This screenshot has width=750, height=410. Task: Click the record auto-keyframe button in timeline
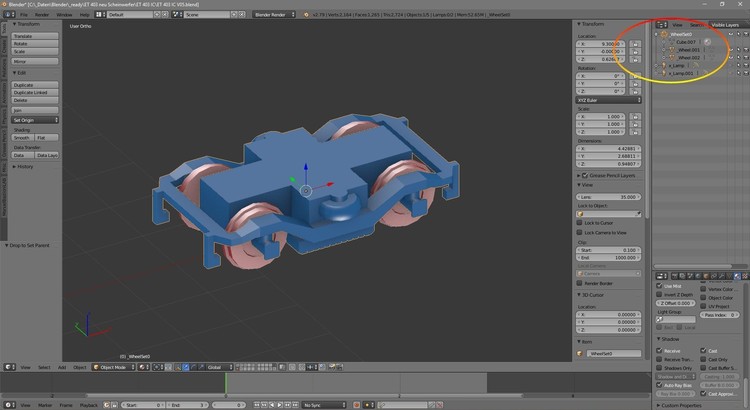356,405
